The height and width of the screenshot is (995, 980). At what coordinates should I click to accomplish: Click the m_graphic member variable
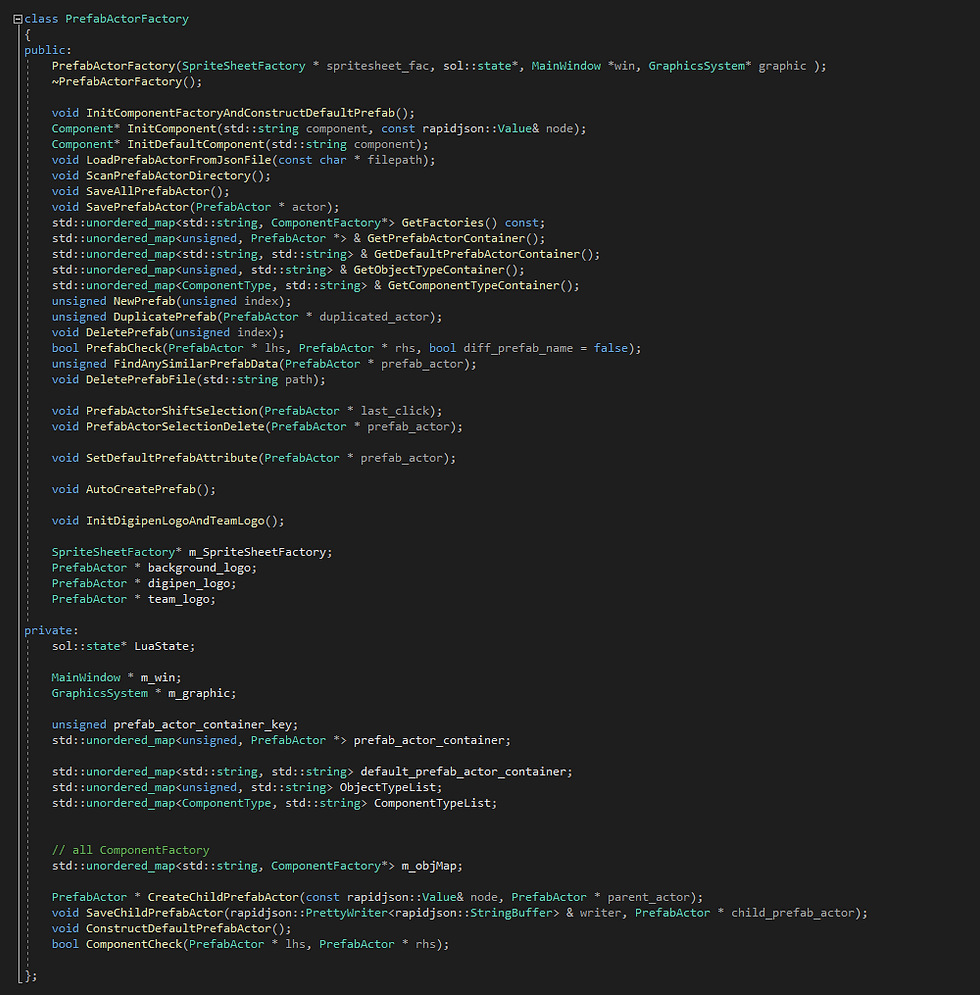click(x=199, y=694)
